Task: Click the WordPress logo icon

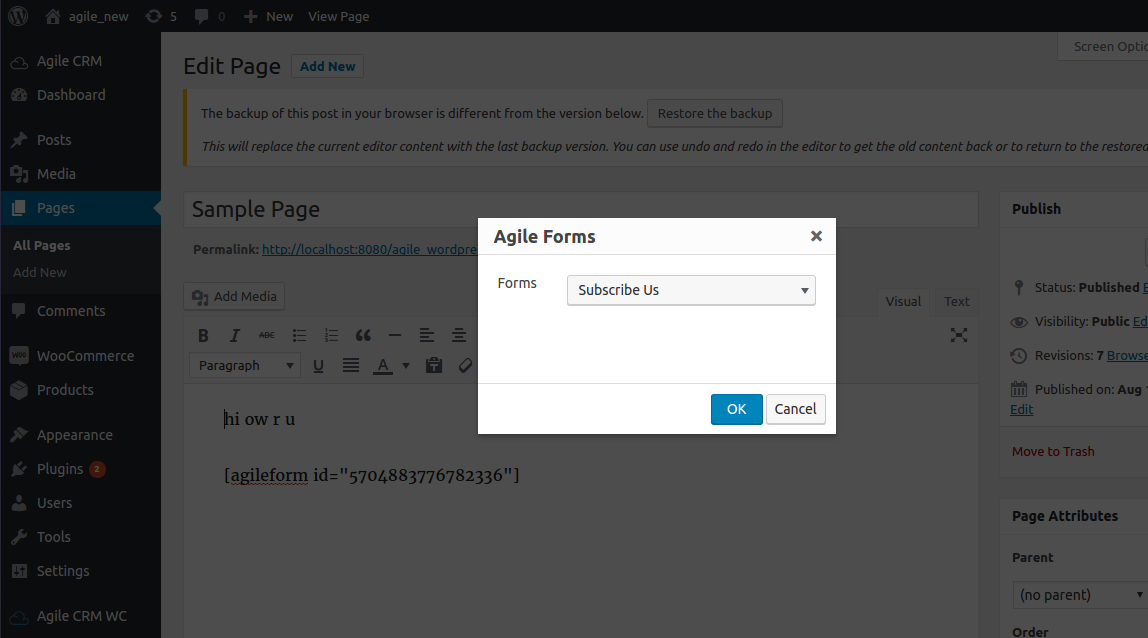Action: (x=18, y=15)
